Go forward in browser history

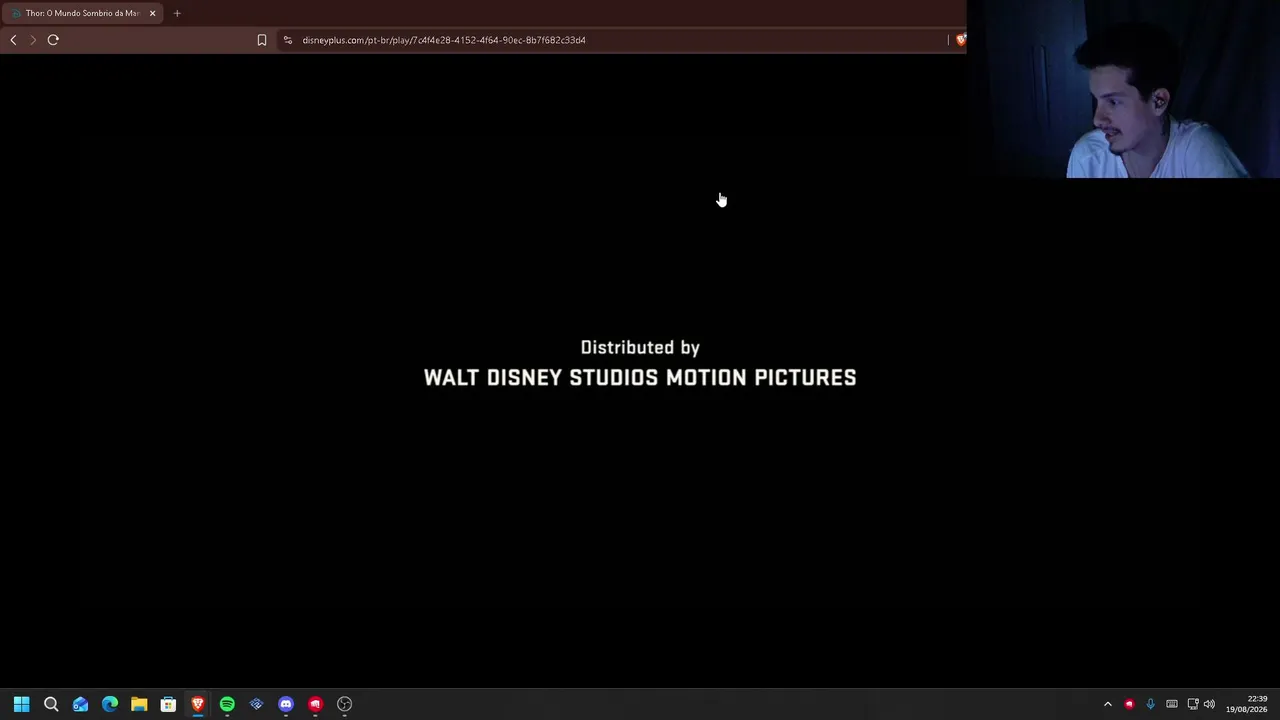33,40
